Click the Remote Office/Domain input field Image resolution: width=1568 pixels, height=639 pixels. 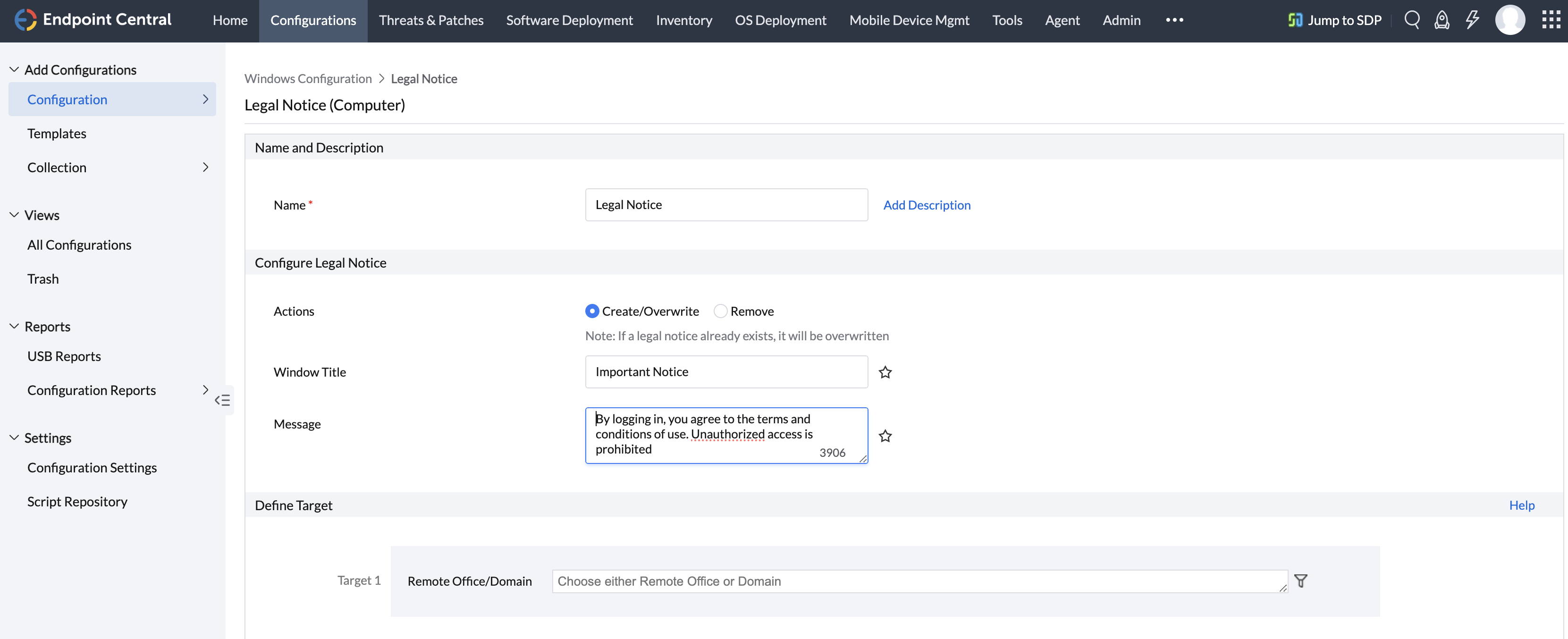click(919, 580)
